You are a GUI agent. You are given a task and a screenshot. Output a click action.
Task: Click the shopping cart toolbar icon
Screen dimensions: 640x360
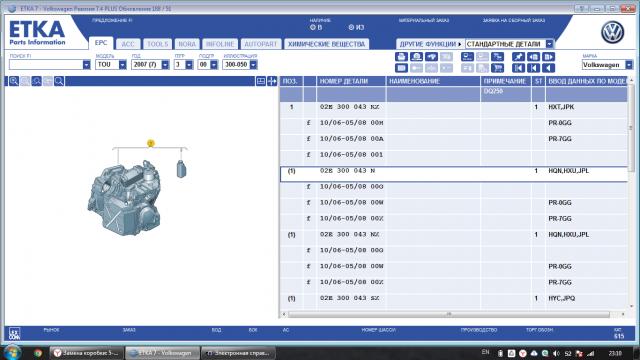[x=498, y=68]
